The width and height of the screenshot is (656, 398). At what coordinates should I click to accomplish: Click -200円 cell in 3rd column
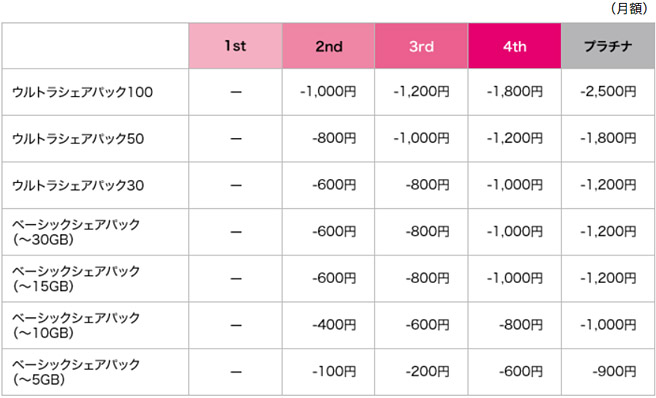pyautogui.click(x=427, y=372)
